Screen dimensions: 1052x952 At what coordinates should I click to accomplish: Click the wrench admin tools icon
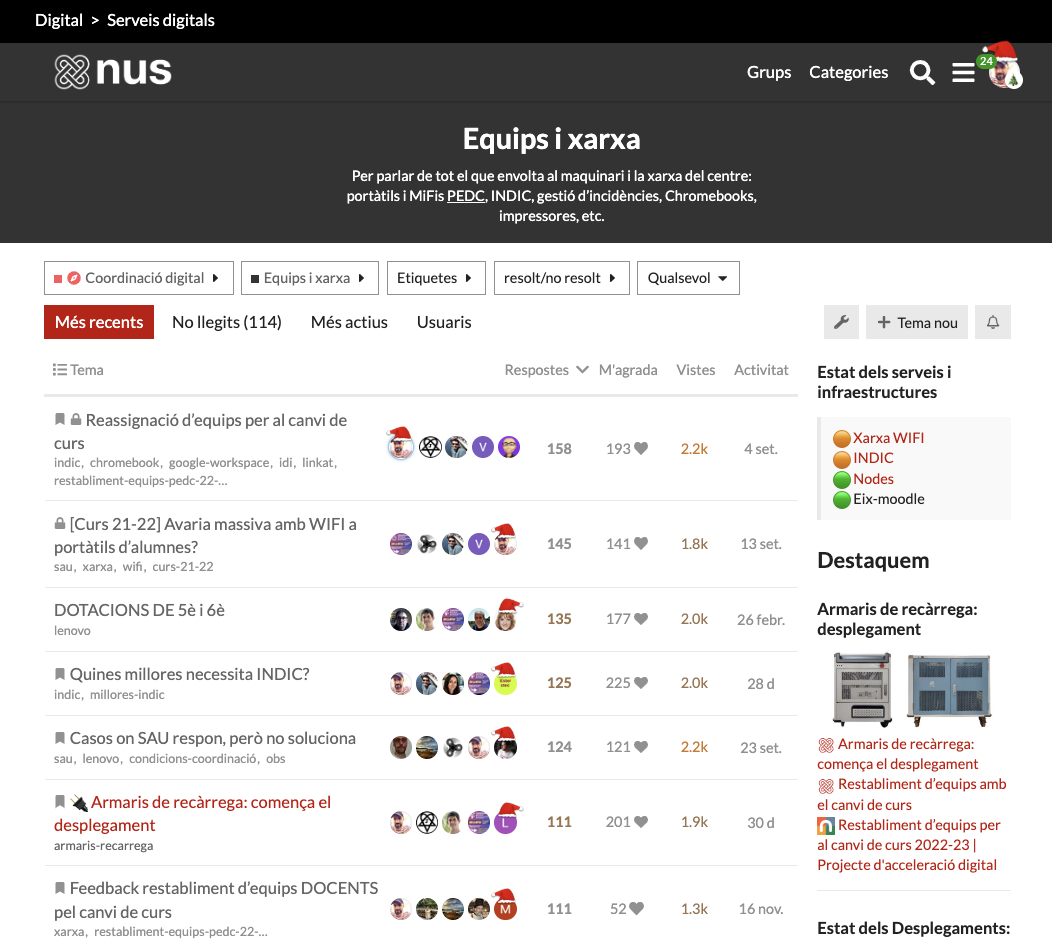(841, 322)
